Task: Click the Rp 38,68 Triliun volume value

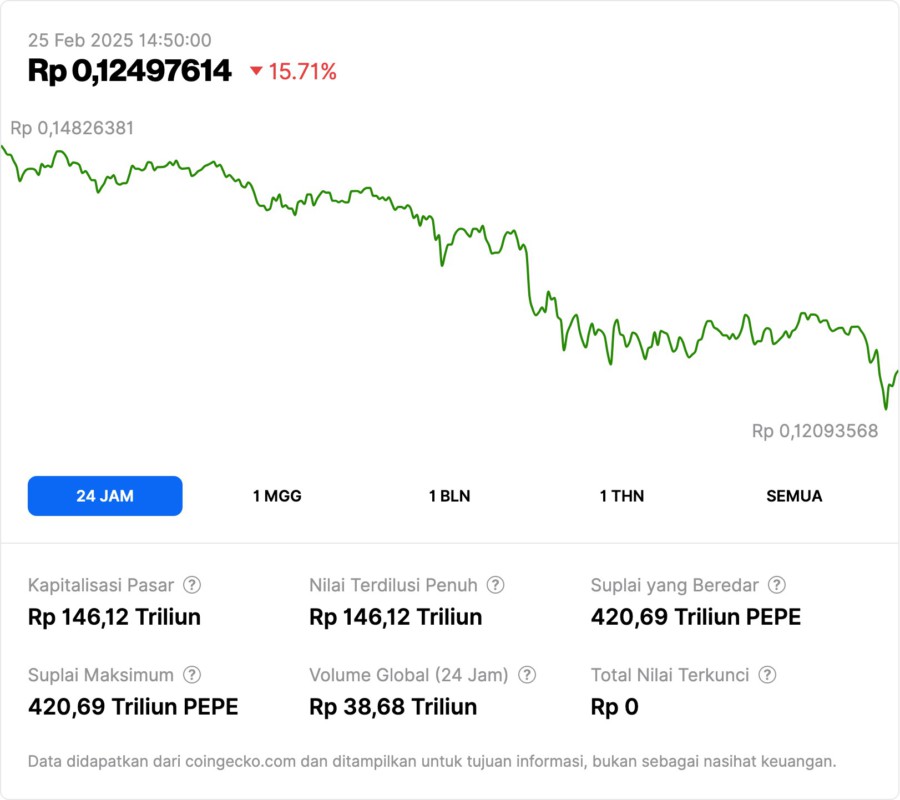Action: (393, 707)
